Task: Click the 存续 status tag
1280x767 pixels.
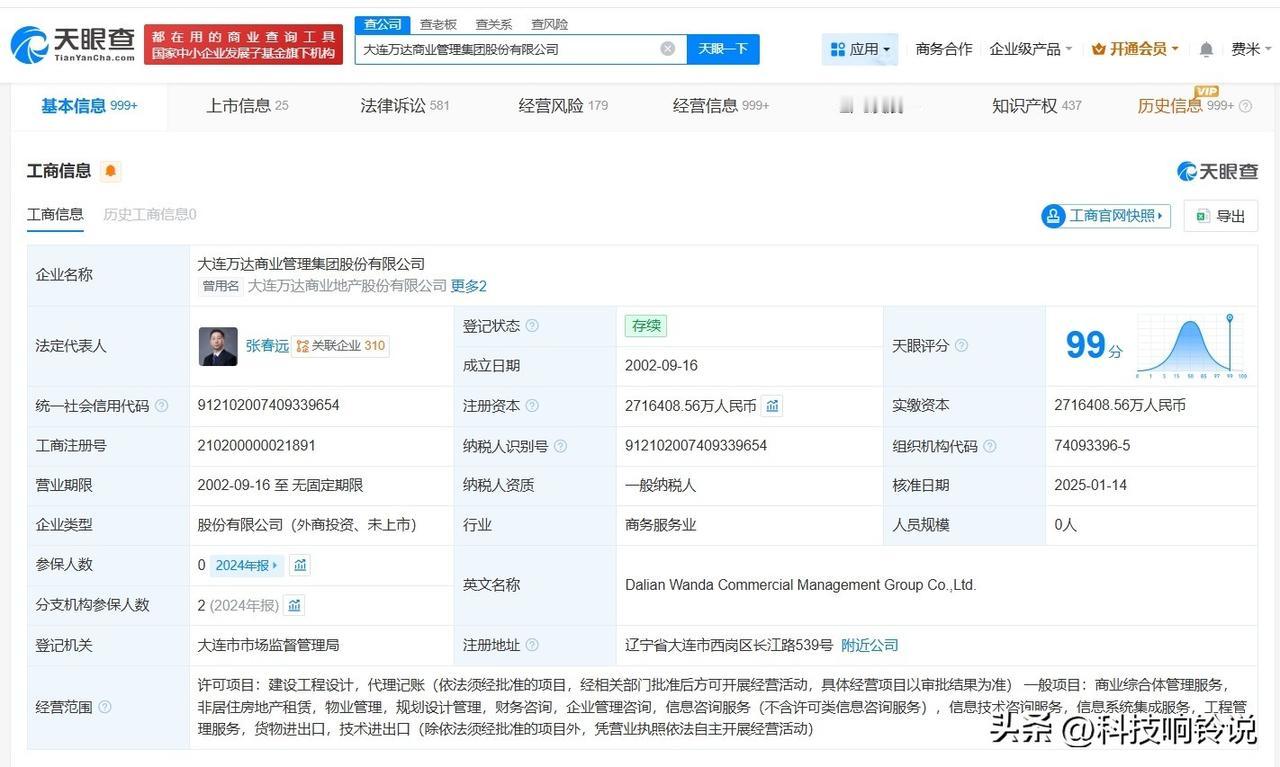Action: [646, 326]
